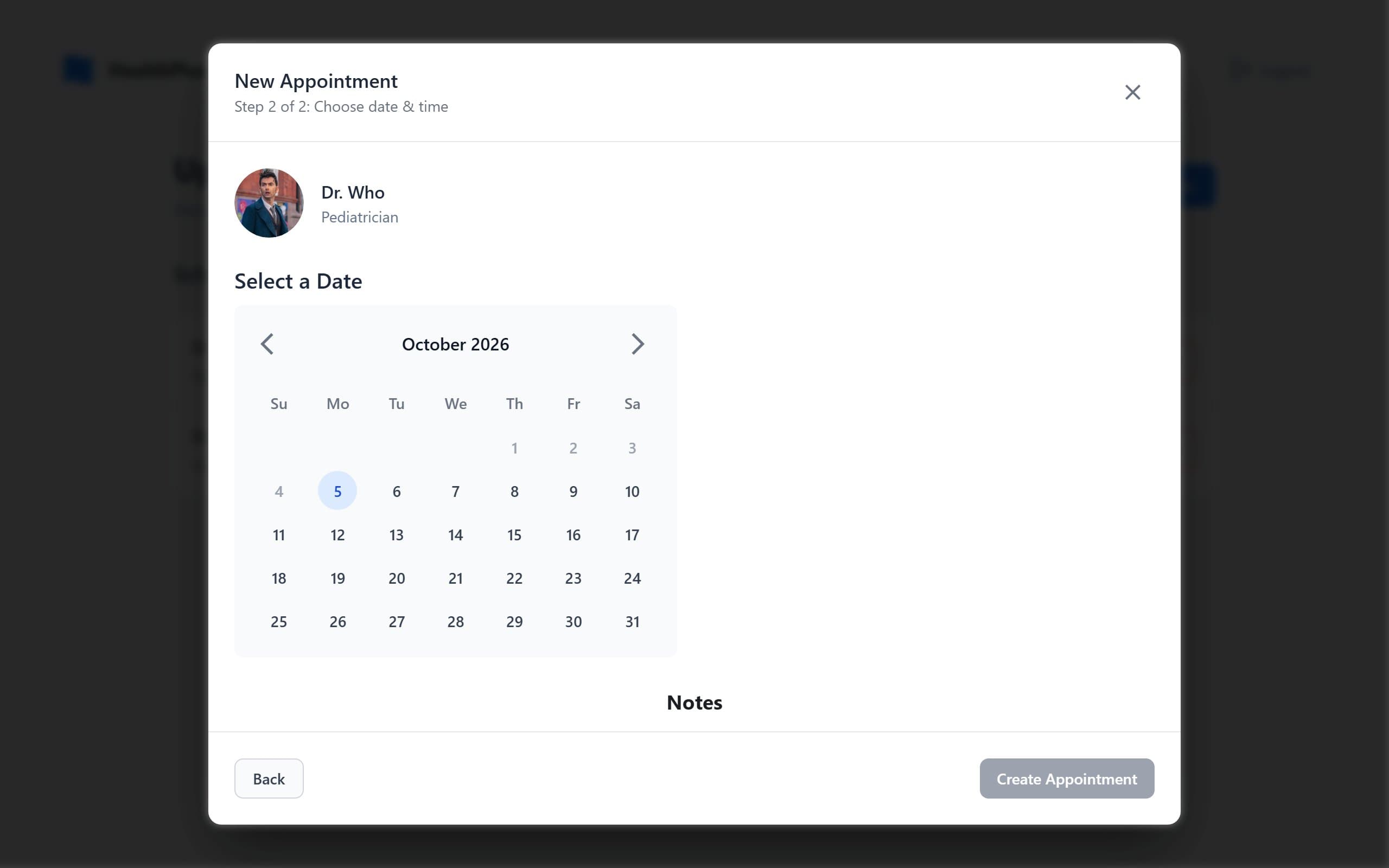Select October 15 in the calendar

point(514,534)
